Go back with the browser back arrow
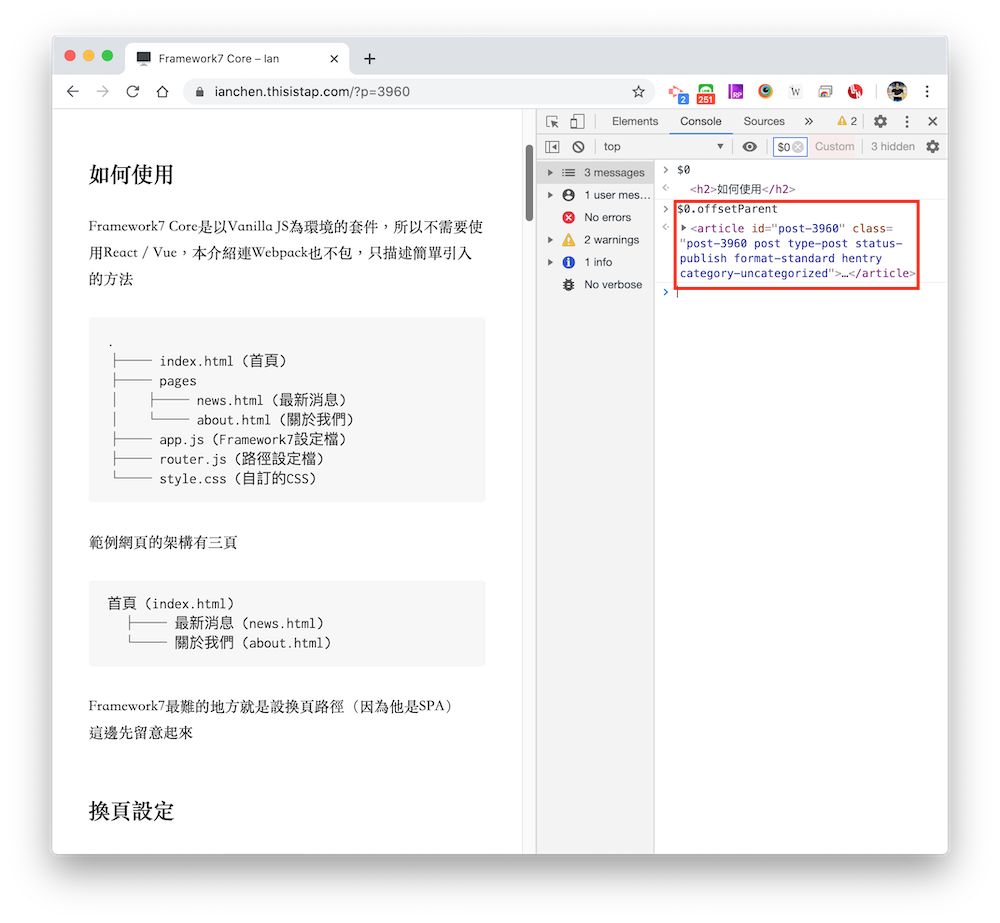The height and width of the screenshot is (923, 1000). coord(73,91)
